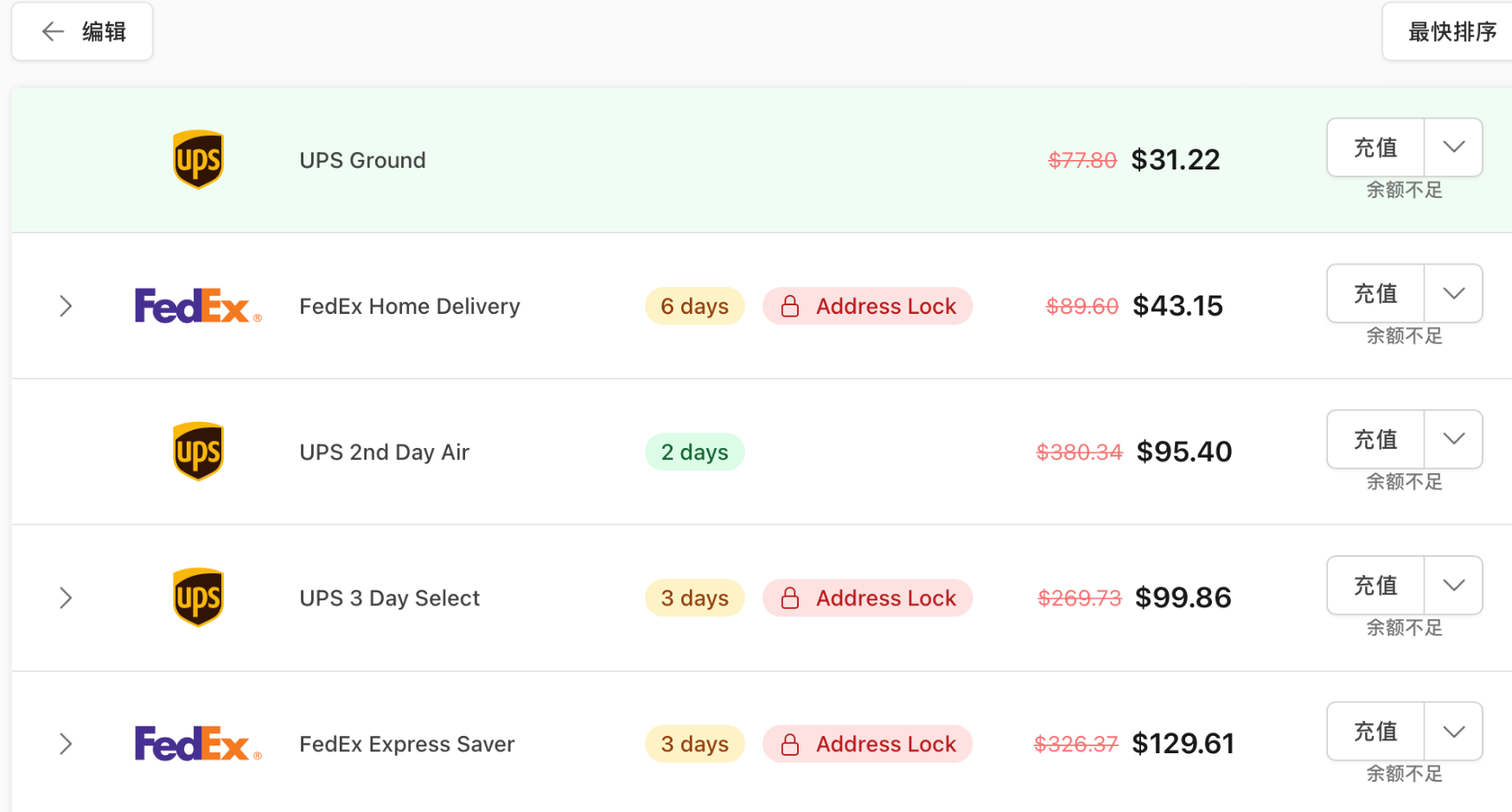The image size is (1512, 812).
Task: Click 充值 for FedEx Express Saver
Action: pyautogui.click(x=1375, y=732)
